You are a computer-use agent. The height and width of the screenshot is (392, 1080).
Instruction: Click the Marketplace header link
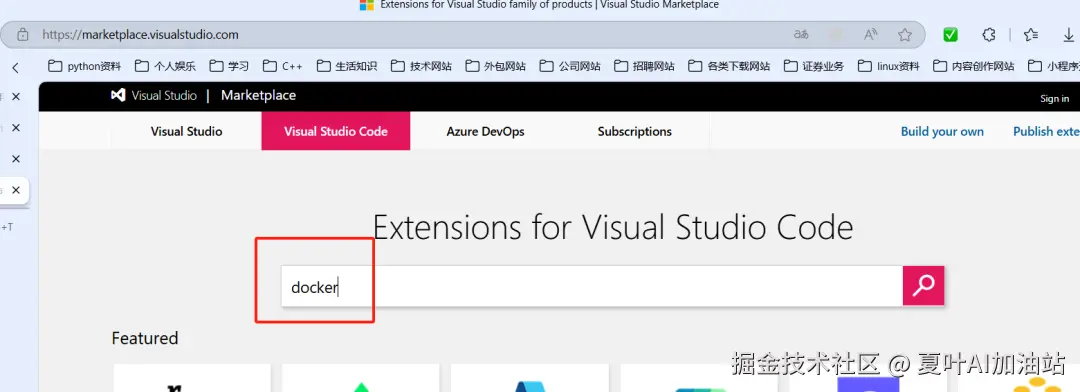258,96
